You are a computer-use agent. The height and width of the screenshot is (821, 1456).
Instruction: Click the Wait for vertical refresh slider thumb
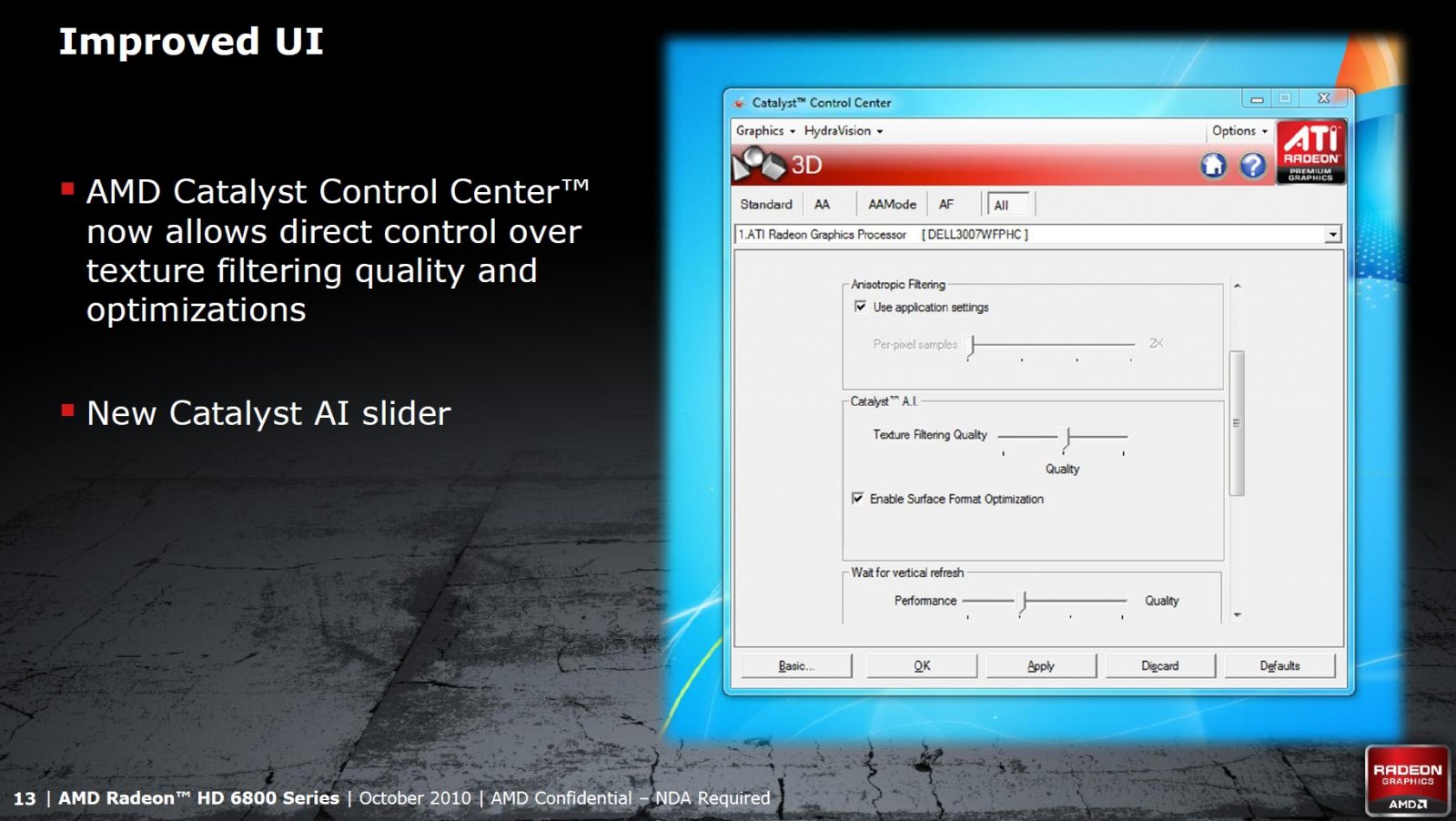pyautogui.click(x=1023, y=603)
